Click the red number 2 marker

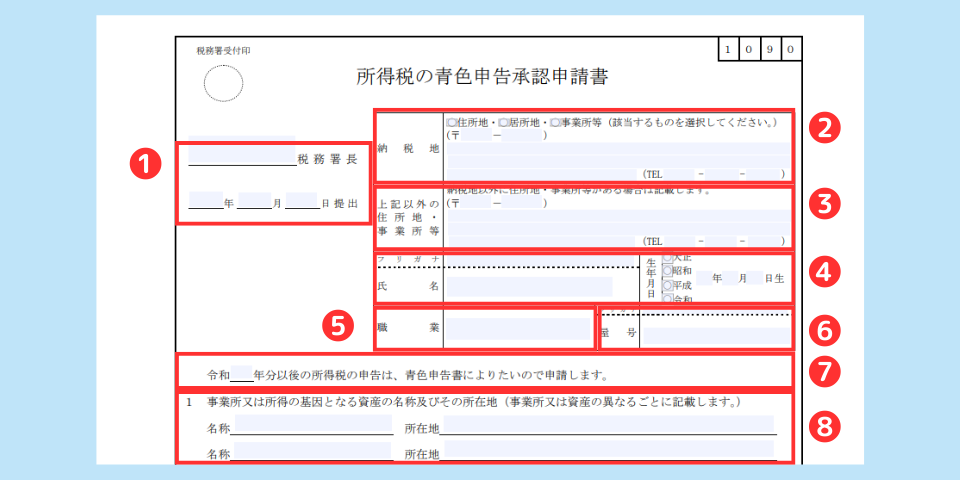(x=825, y=129)
